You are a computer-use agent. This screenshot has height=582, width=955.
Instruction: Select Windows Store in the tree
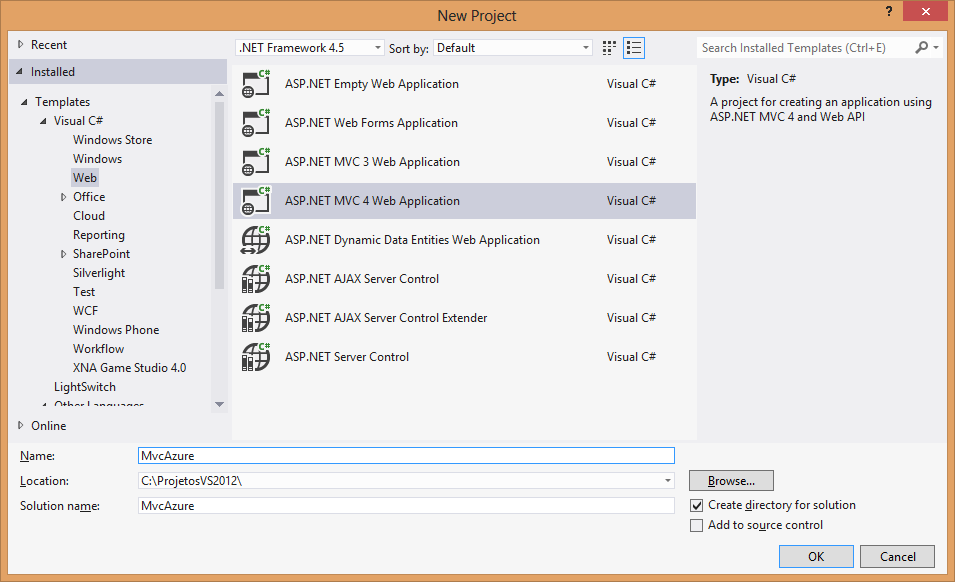point(113,140)
